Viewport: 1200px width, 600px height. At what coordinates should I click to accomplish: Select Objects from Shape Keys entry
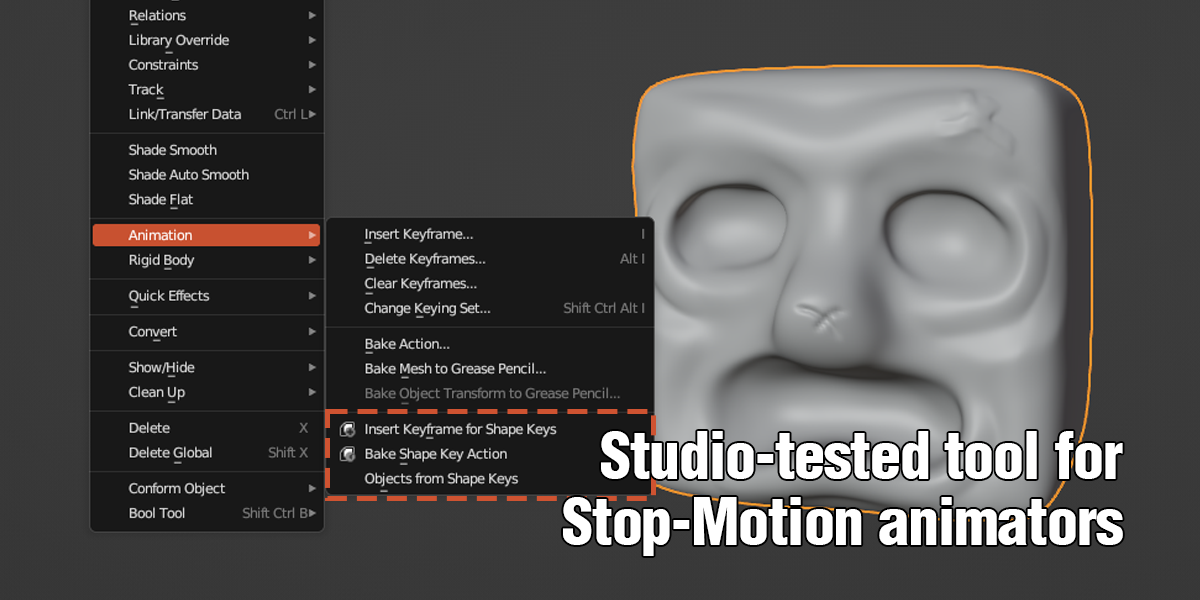(441, 479)
